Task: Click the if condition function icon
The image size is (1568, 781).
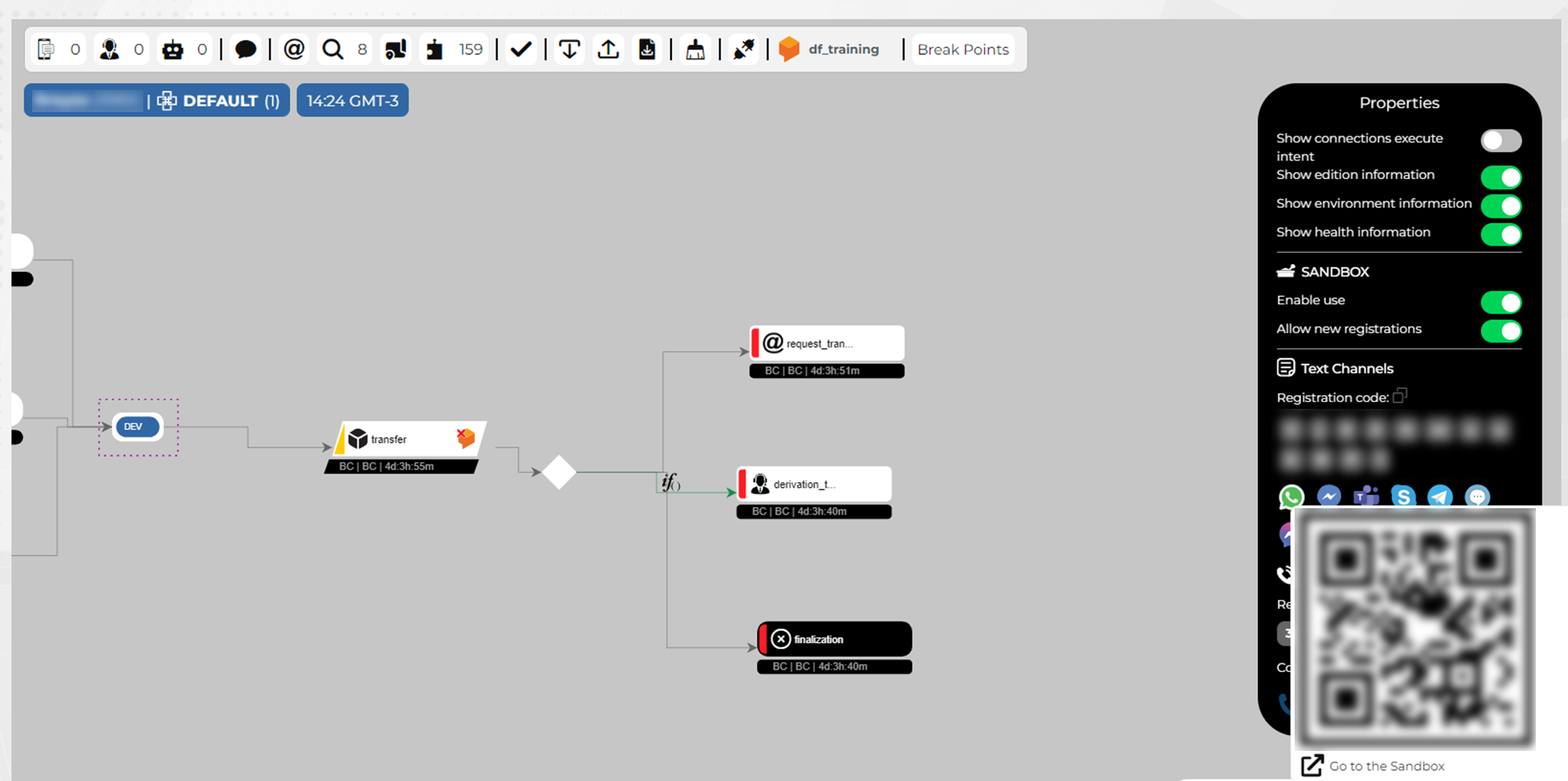Action: [x=670, y=482]
